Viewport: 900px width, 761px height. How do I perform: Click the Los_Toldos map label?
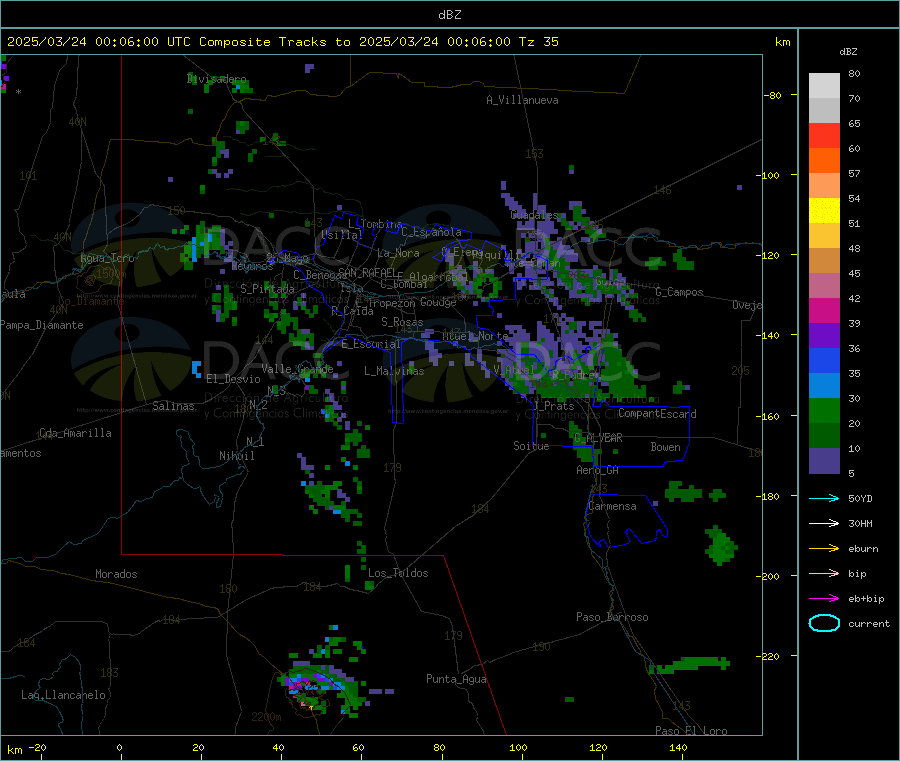point(398,573)
